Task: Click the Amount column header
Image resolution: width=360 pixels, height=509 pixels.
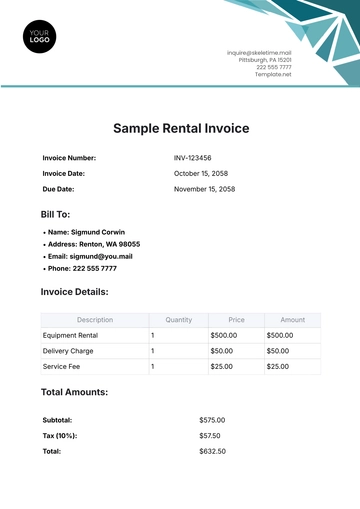Action: click(293, 320)
